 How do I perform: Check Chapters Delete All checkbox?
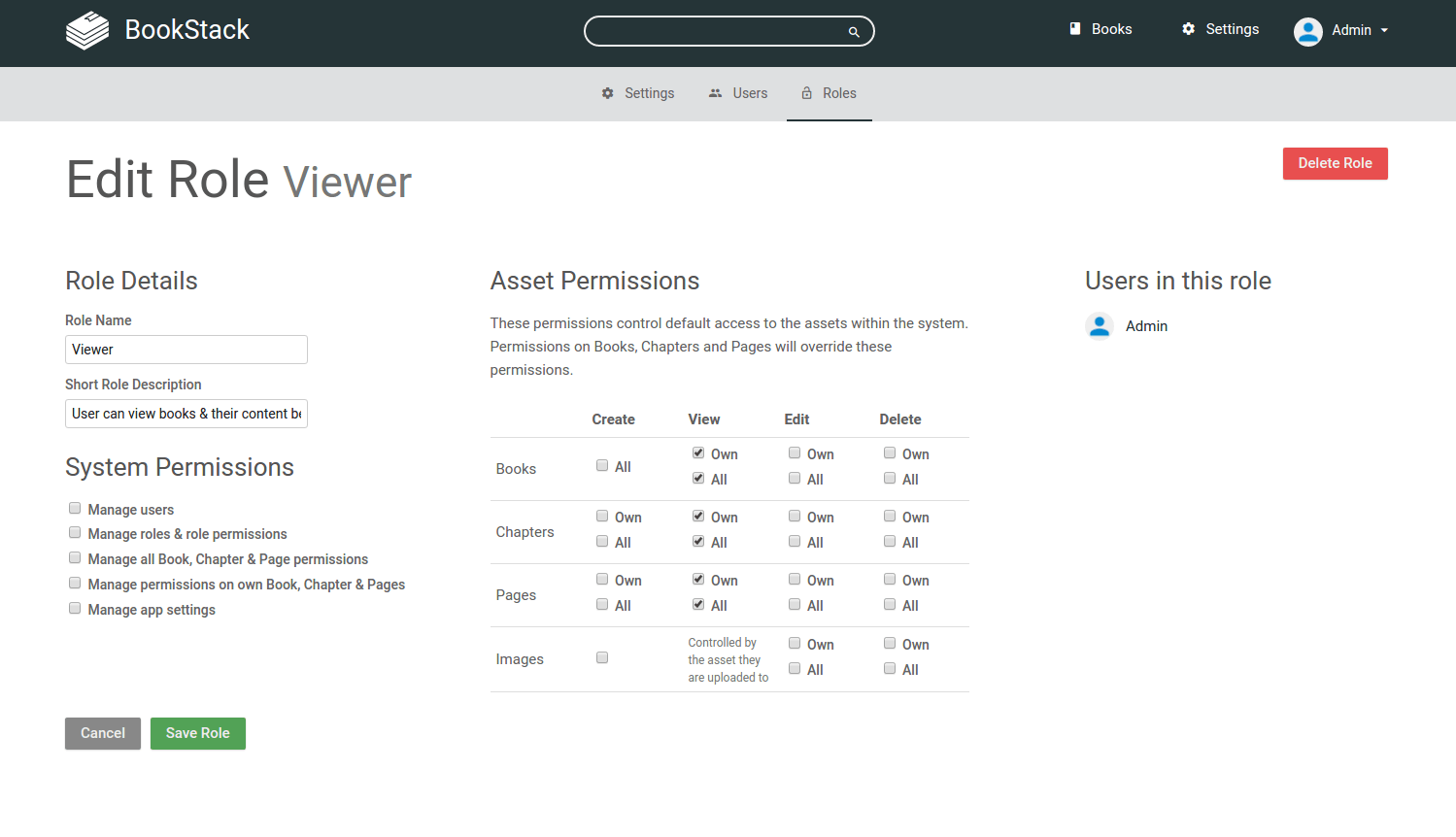(x=890, y=541)
